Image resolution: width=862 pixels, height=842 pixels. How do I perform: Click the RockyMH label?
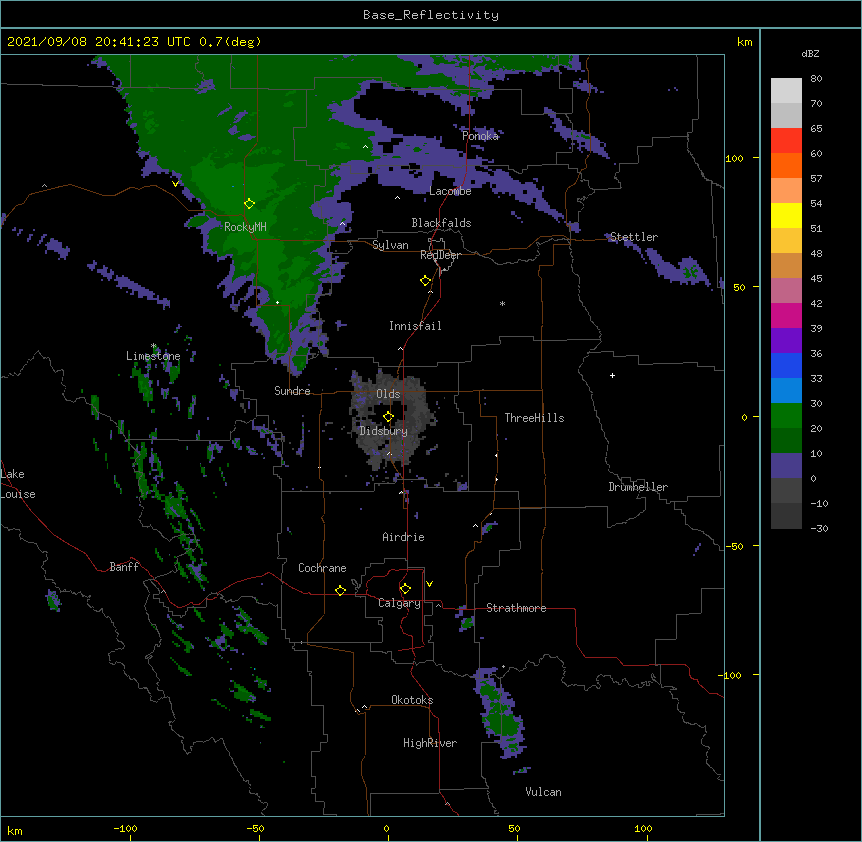point(245,226)
